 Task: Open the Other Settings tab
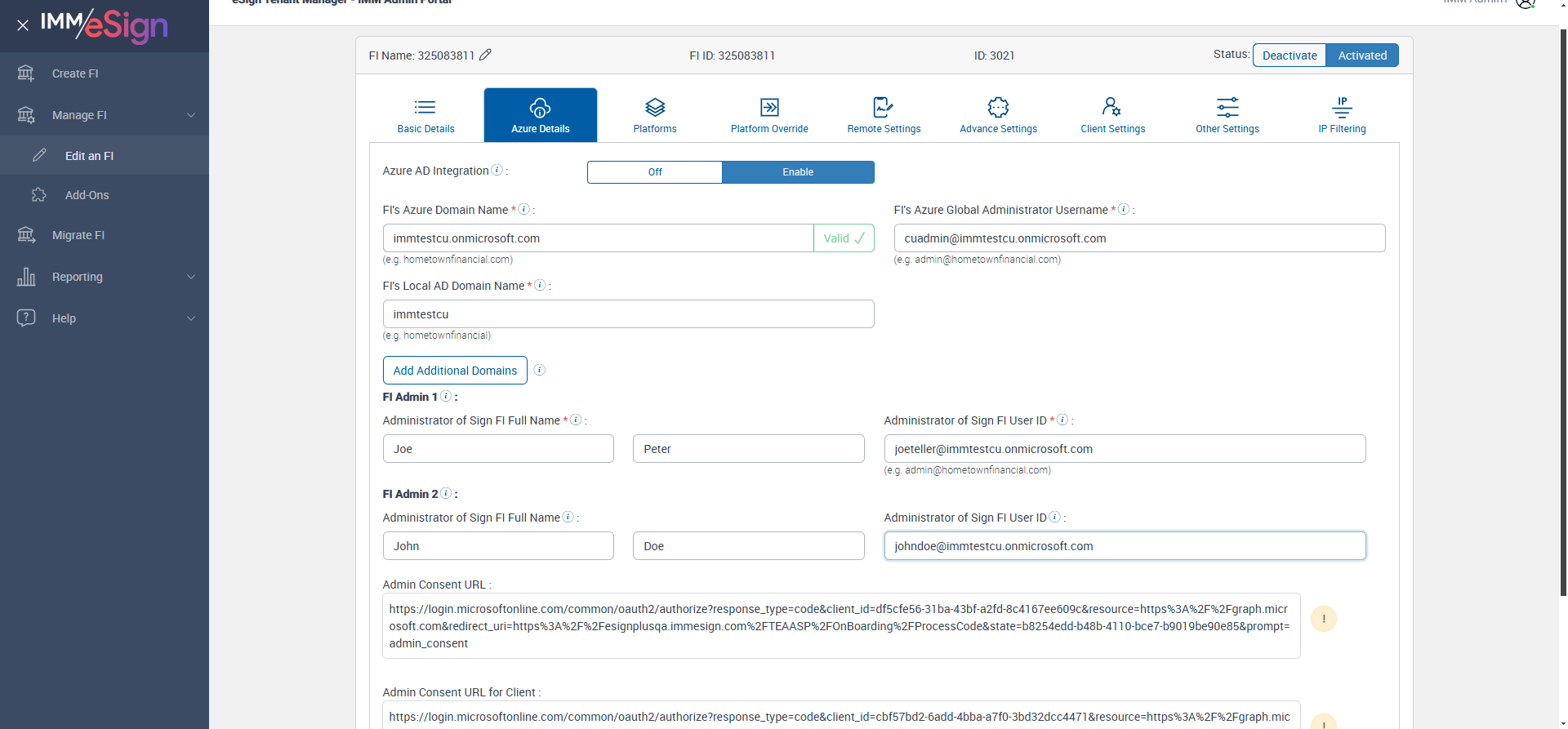[x=1227, y=115]
